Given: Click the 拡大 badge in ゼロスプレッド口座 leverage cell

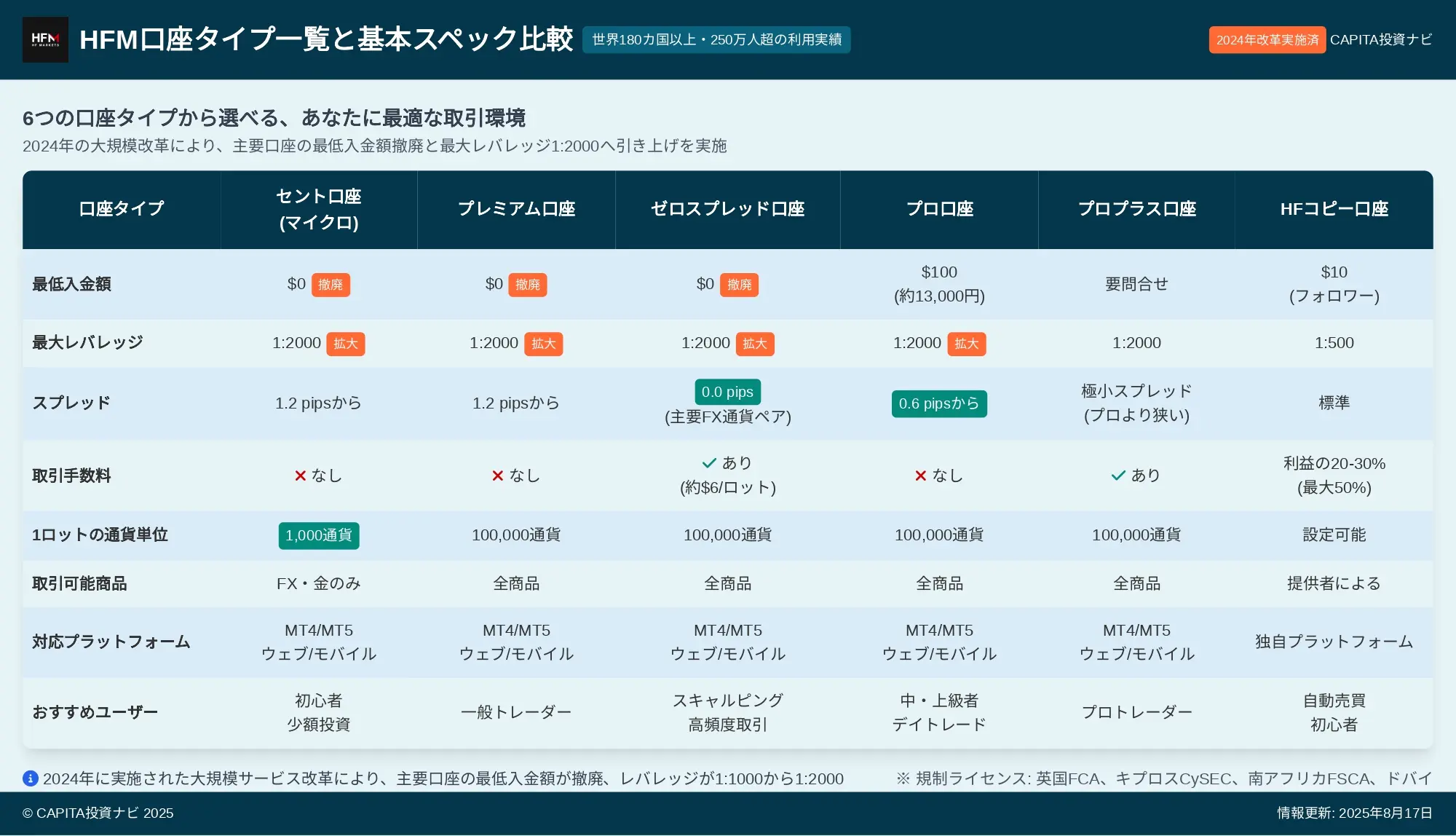Looking at the screenshot, I should (x=755, y=344).
